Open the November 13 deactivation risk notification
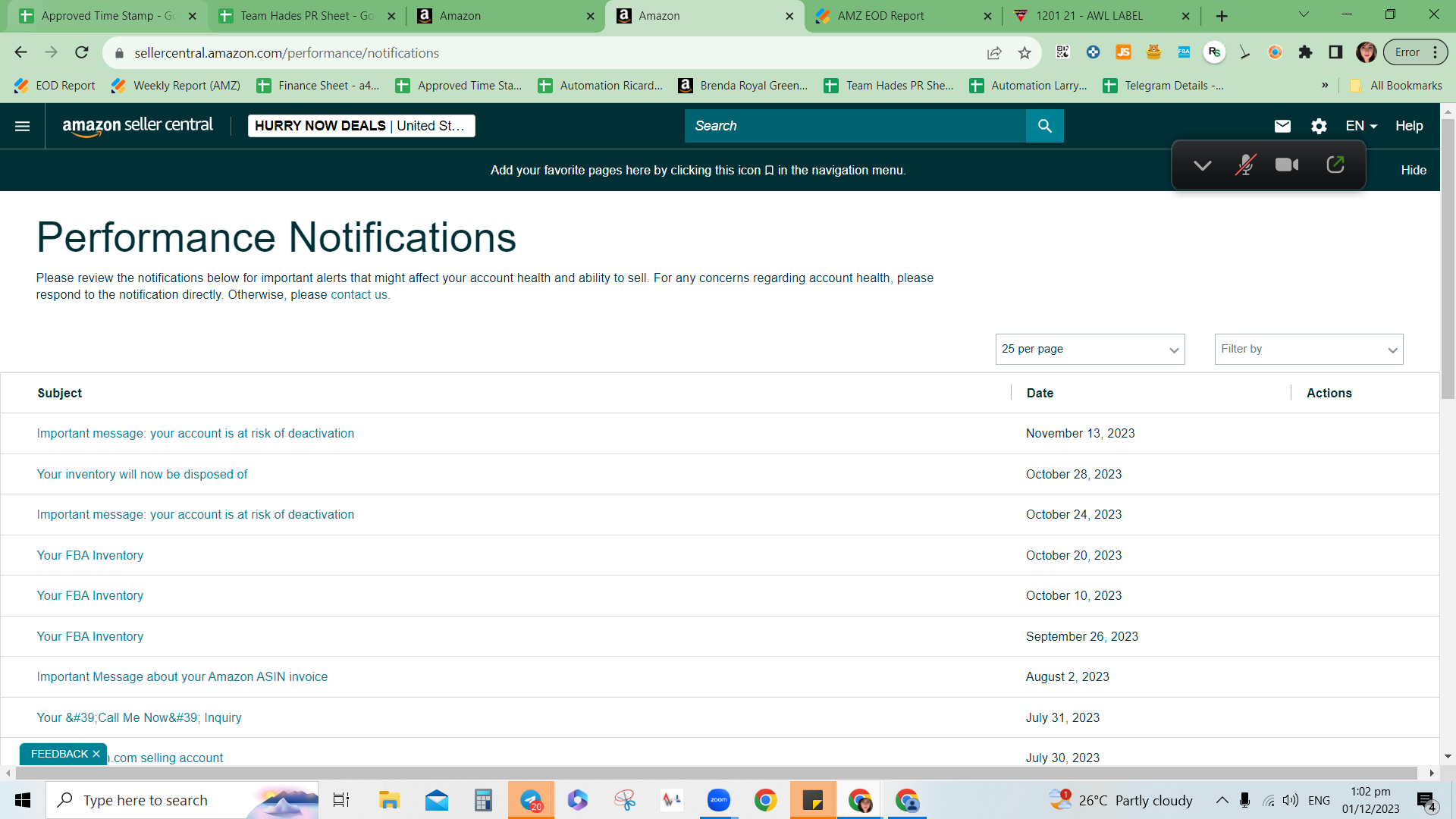Viewport: 1456px width, 819px height. click(x=196, y=434)
